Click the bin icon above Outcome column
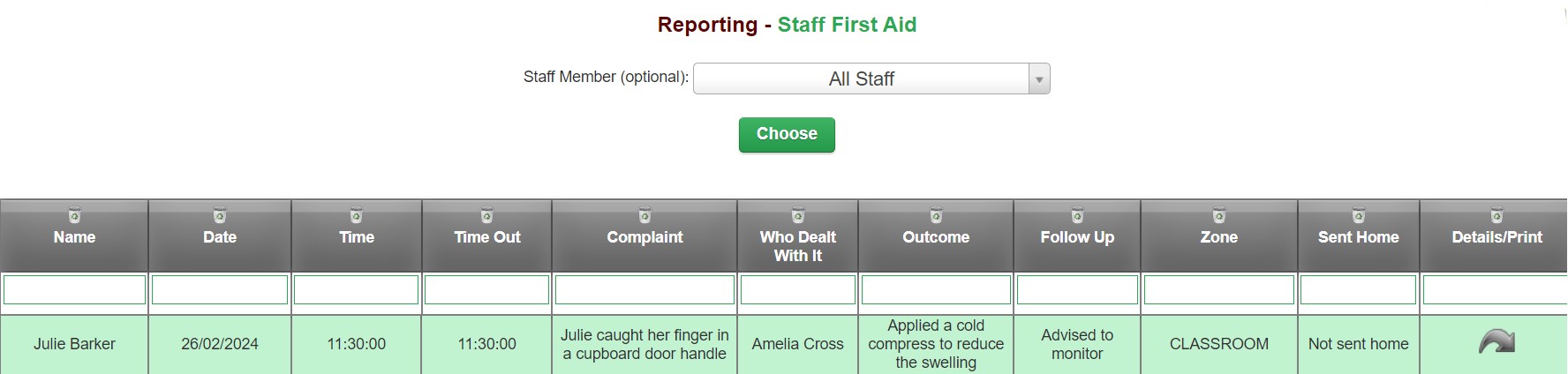Screen dimensions: 1568x374 click(936, 216)
